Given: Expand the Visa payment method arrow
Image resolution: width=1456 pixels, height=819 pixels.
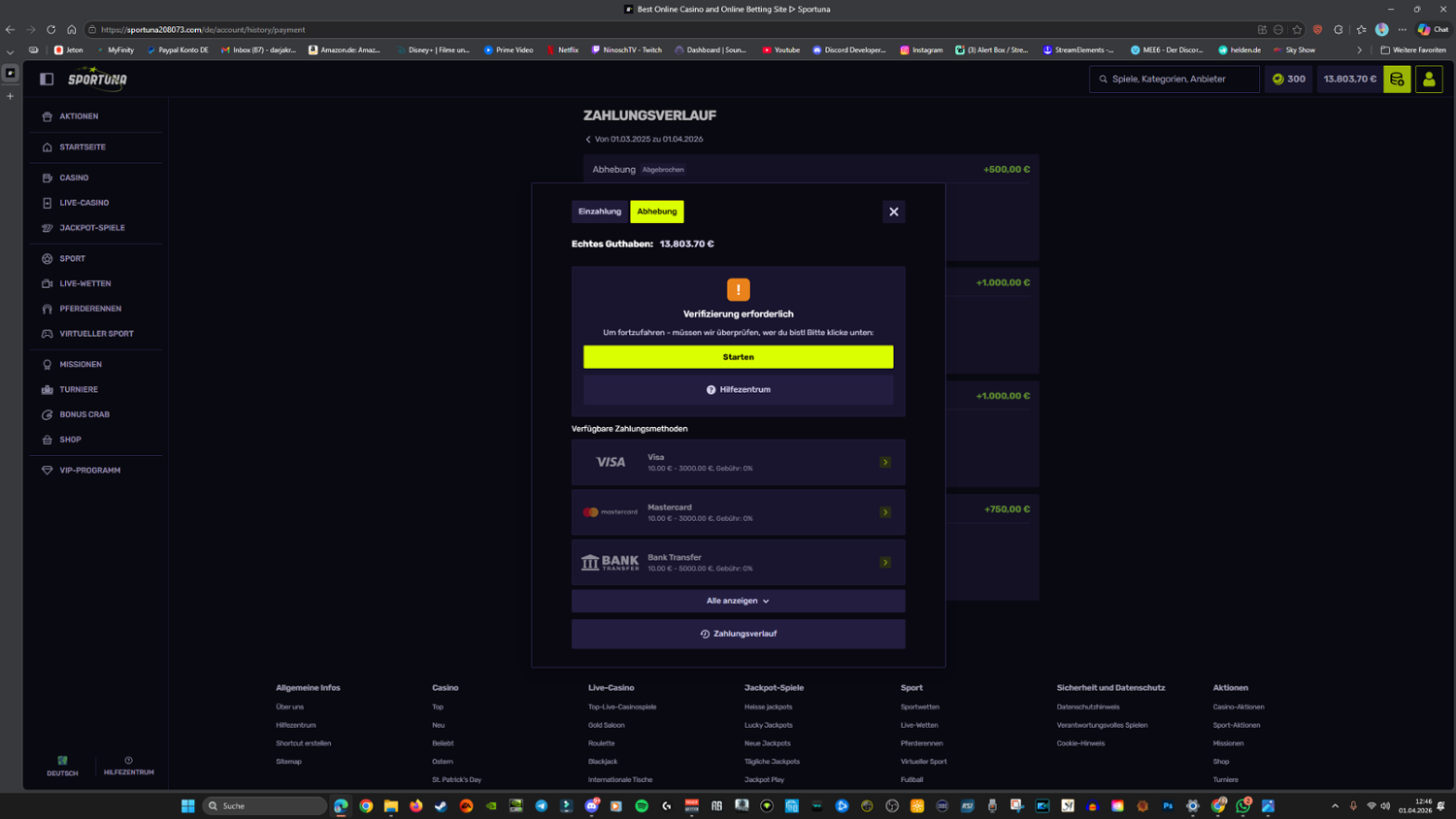Looking at the screenshot, I should point(885,462).
